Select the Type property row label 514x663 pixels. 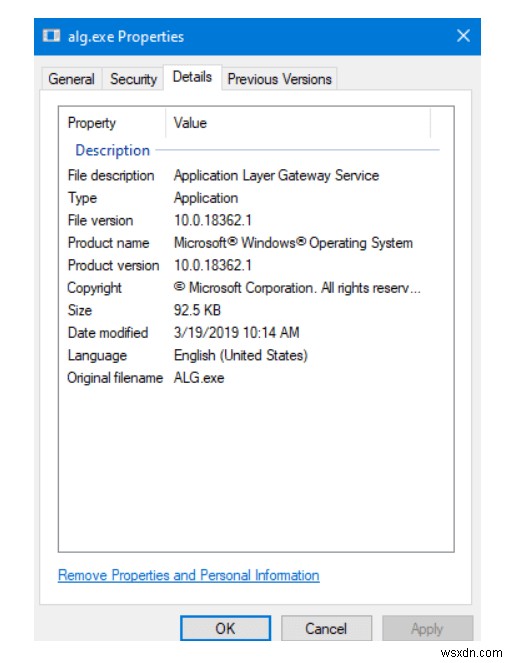pos(82,198)
